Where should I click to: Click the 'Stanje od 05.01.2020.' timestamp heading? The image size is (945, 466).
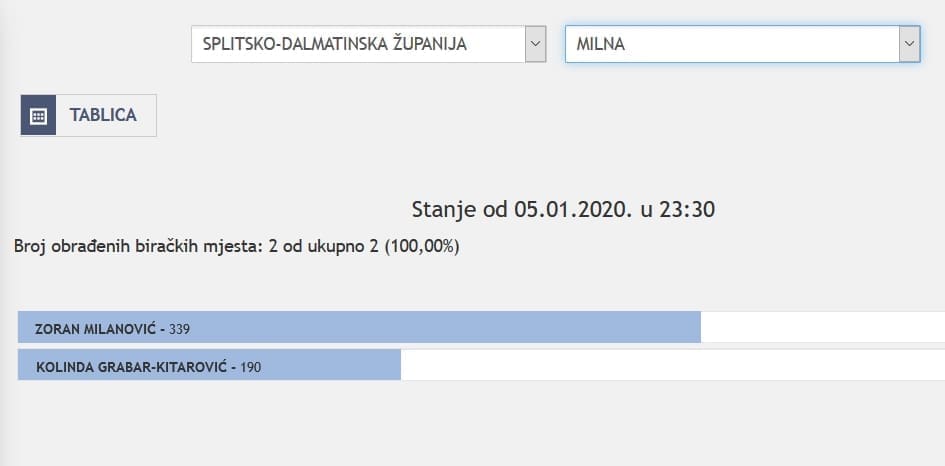coord(563,209)
